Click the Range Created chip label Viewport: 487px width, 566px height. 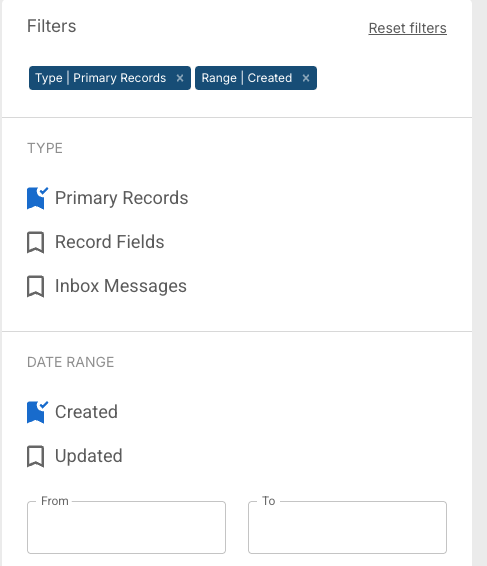(x=247, y=78)
